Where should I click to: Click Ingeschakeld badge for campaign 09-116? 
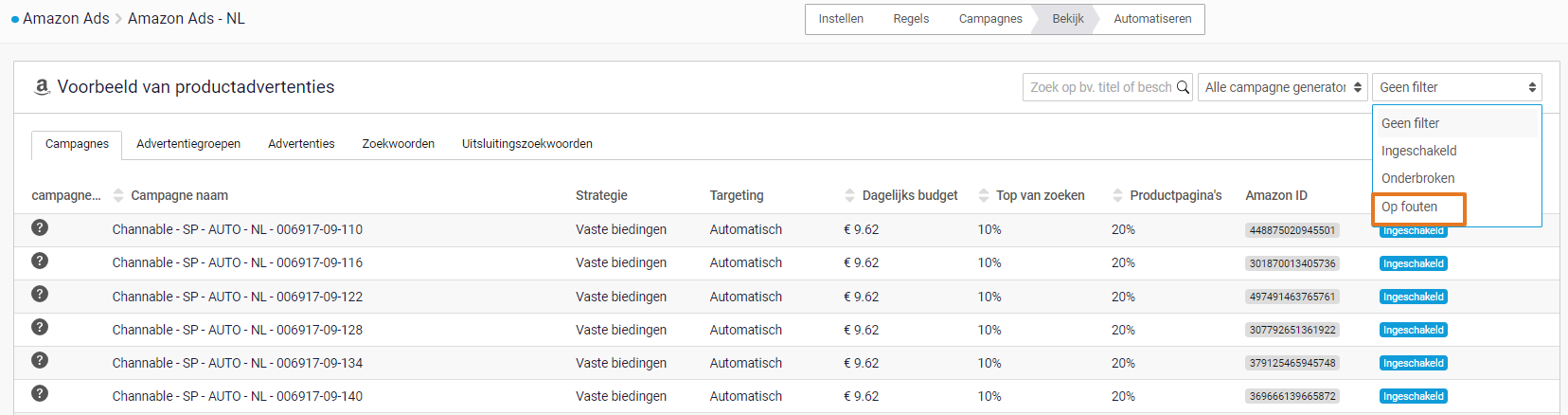tap(1414, 263)
